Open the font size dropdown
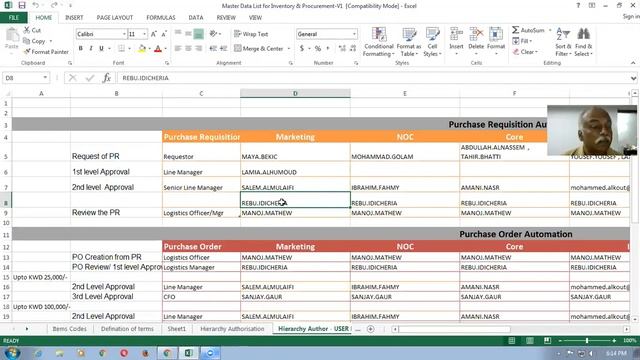 pyautogui.click(x=144, y=34)
